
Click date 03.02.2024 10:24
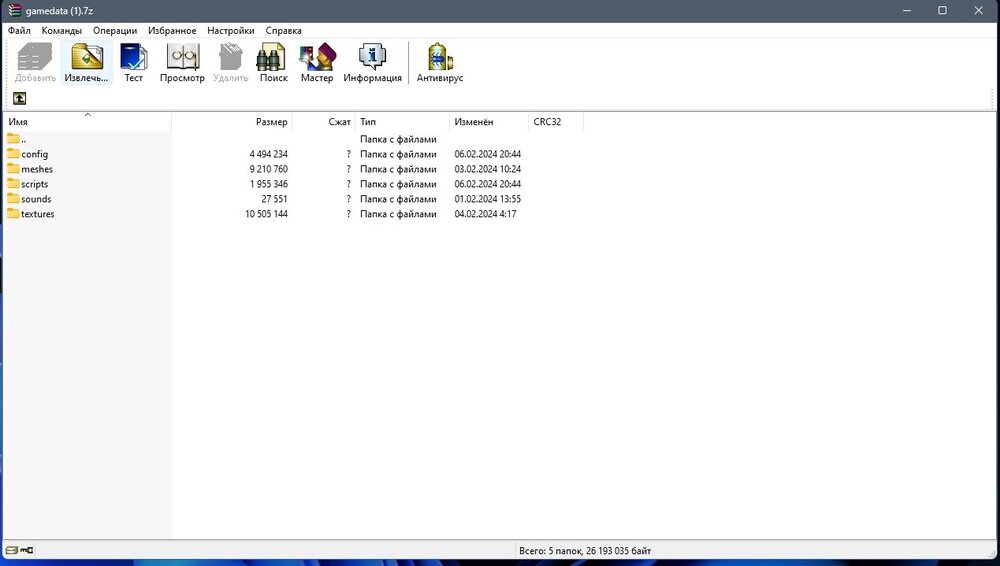point(488,169)
